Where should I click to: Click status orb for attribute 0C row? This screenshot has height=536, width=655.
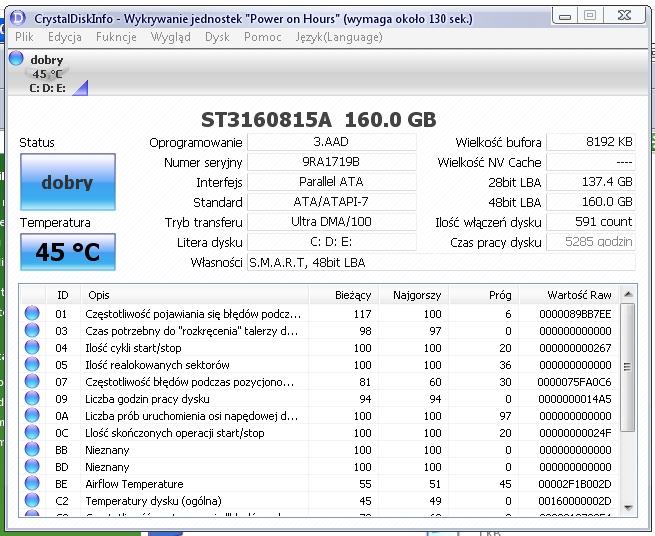32,432
